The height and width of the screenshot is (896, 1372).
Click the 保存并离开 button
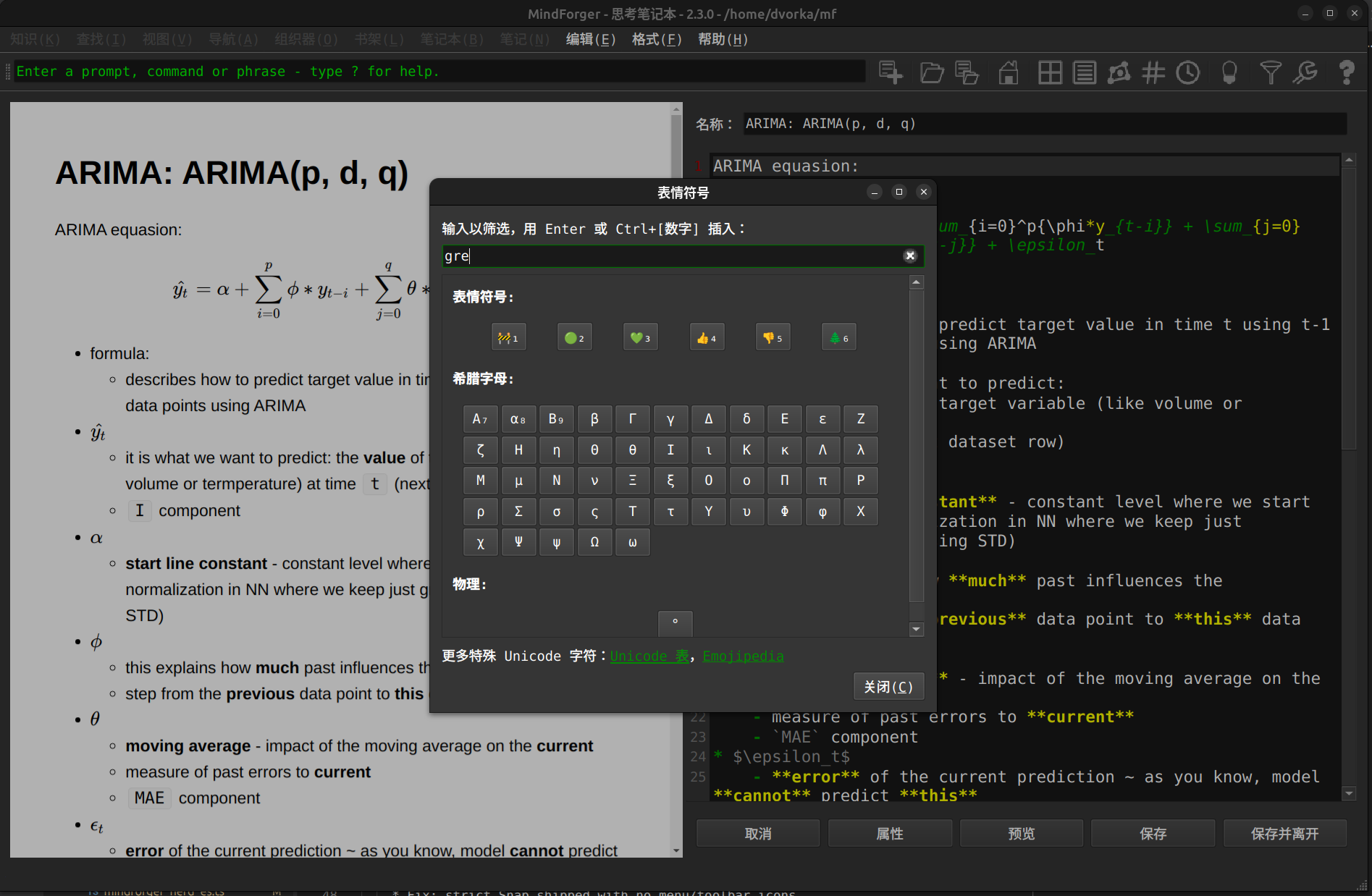(x=1284, y=833)
